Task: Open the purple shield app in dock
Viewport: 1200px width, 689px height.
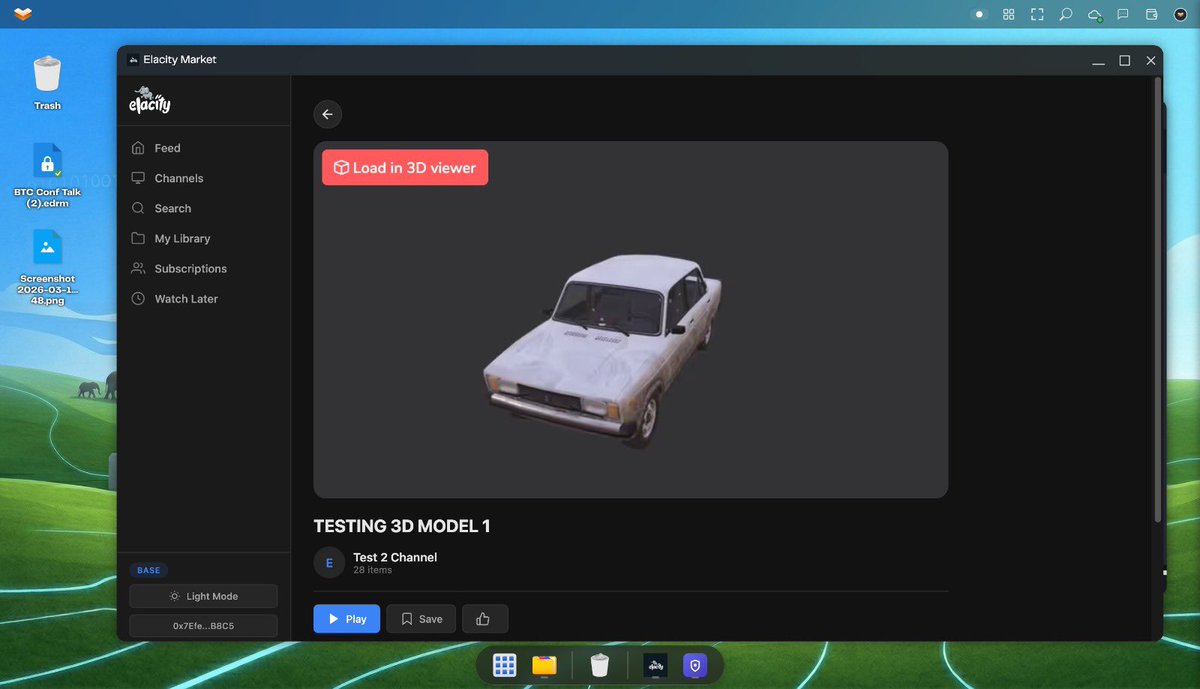Action: 695,665
